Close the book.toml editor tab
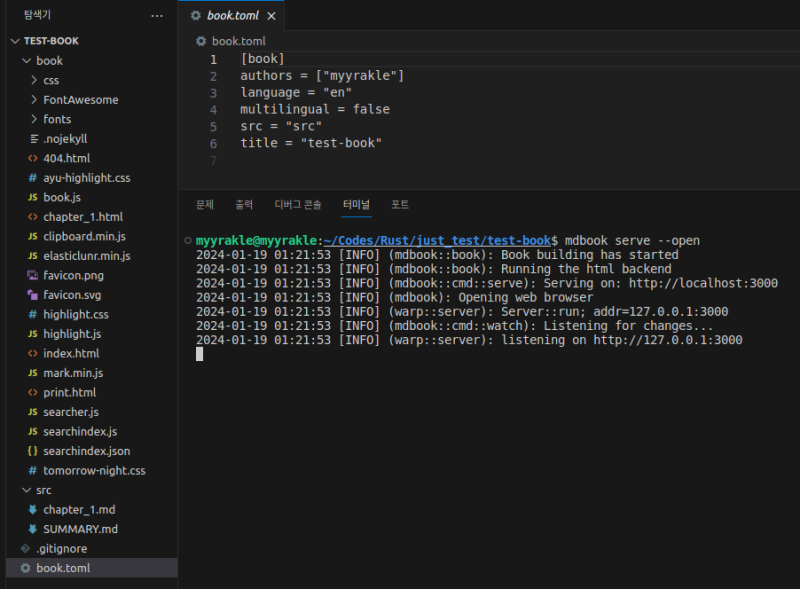The width and height of the screenshot is (800, 589). [271, 16]
